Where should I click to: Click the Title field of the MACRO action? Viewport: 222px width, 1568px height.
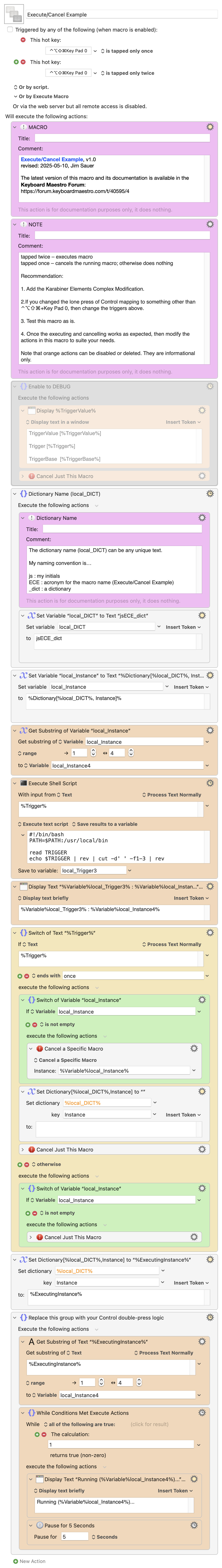[x=122, y=138]
